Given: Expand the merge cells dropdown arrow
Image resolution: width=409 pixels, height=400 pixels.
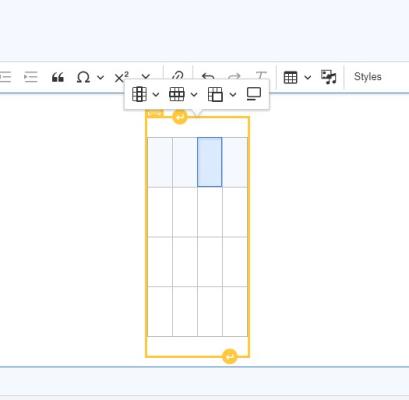Looking at the screenshot, I should click(233, 95).
